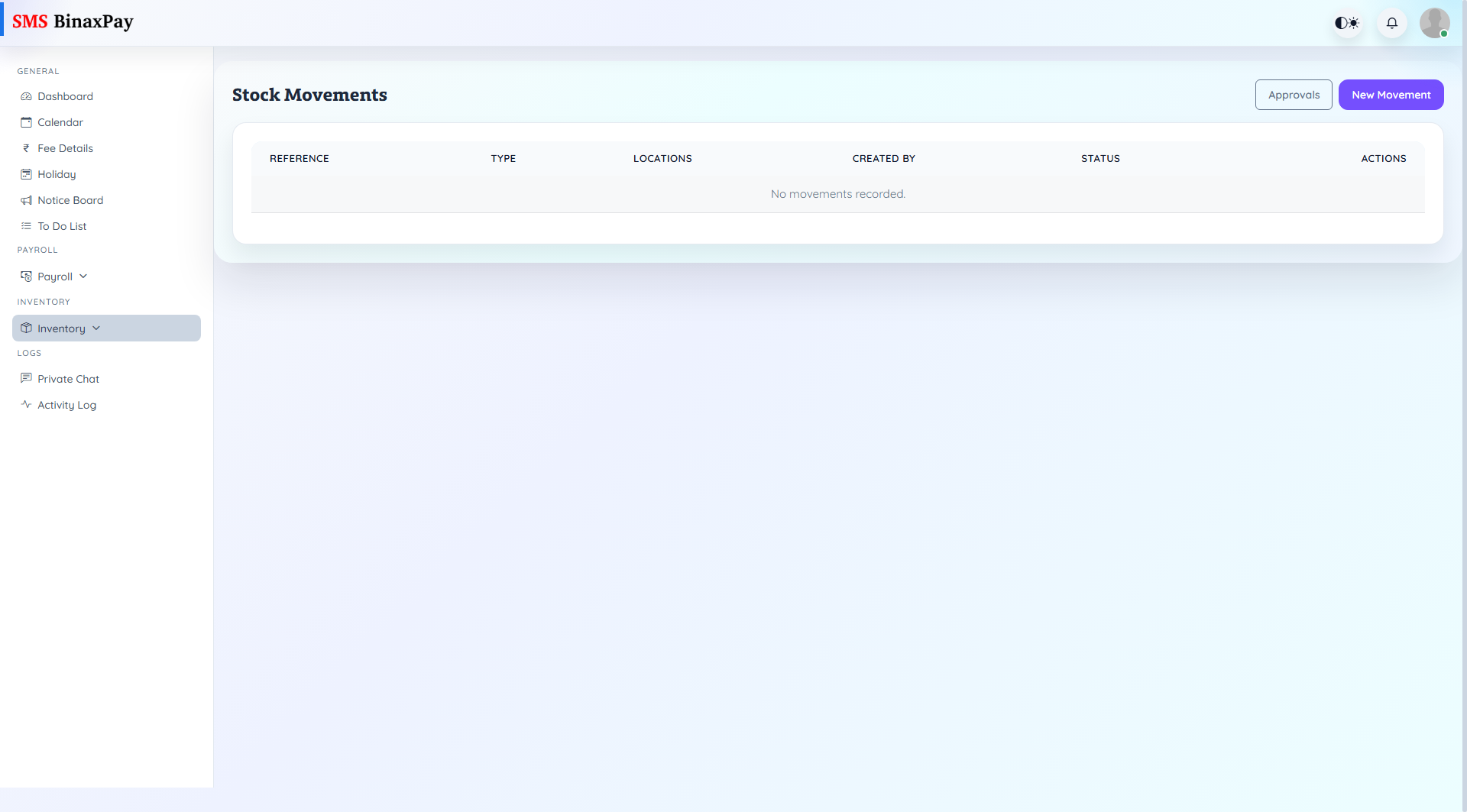Click the profile avatar with online status
Viewport: 1467px width, 812px height.
coord(1435,23)
